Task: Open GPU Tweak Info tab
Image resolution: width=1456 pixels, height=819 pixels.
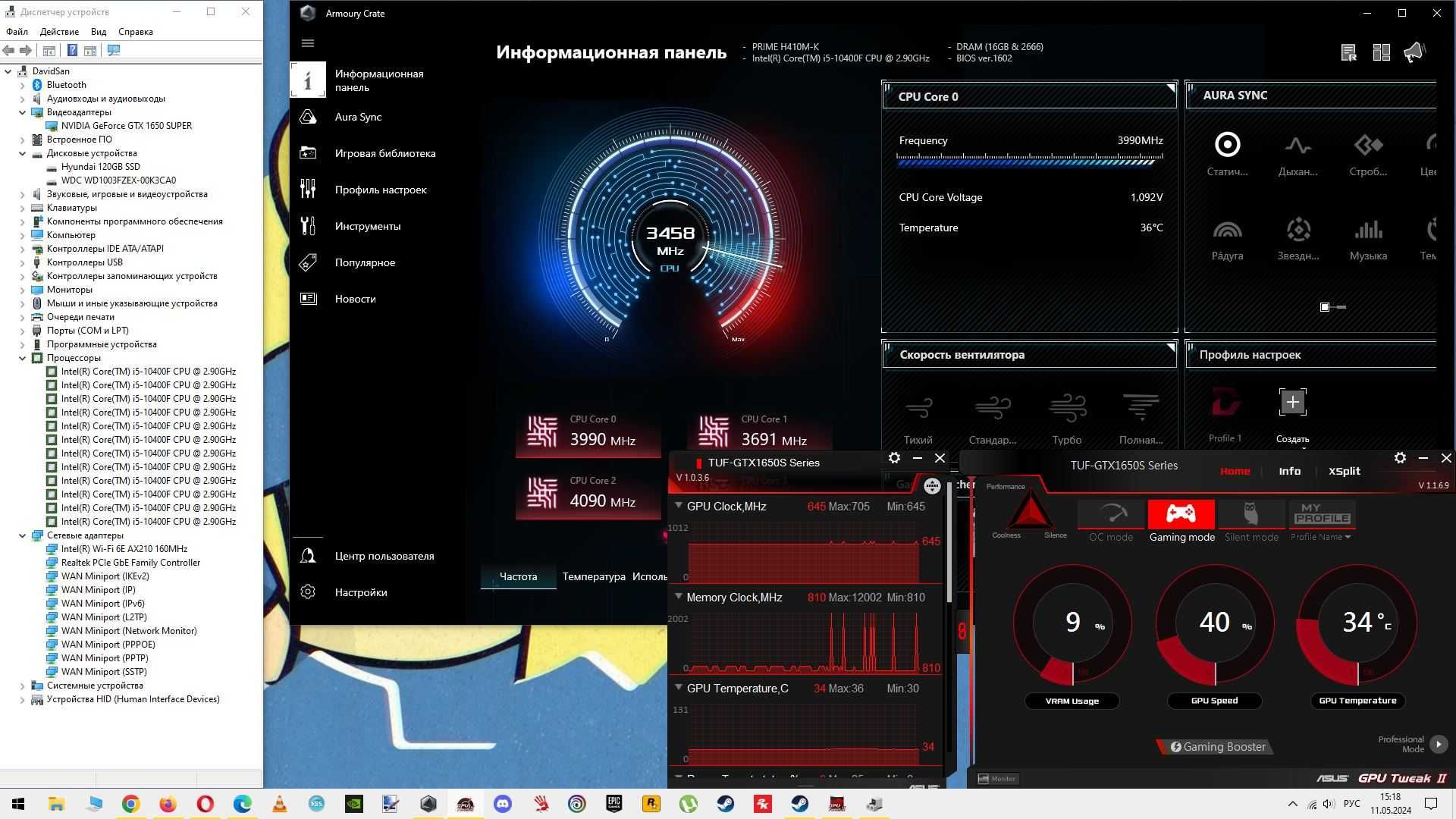Action: tap(1289, 471)
